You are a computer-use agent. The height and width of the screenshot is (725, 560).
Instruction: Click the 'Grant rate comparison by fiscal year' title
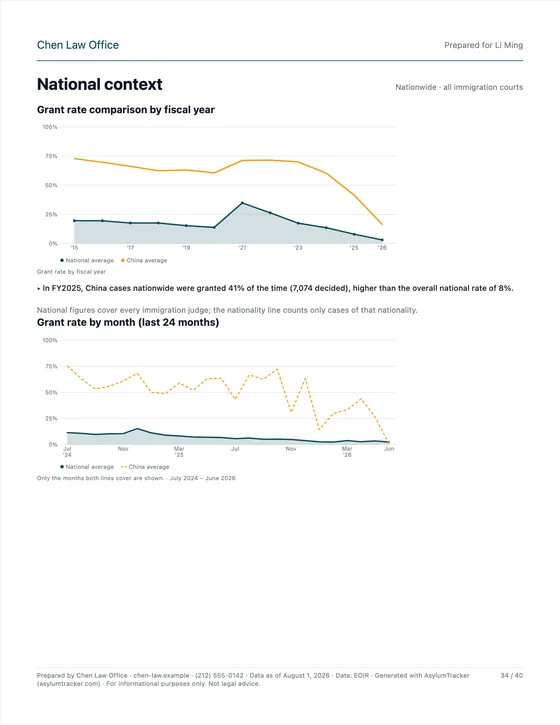click(126, 110)
